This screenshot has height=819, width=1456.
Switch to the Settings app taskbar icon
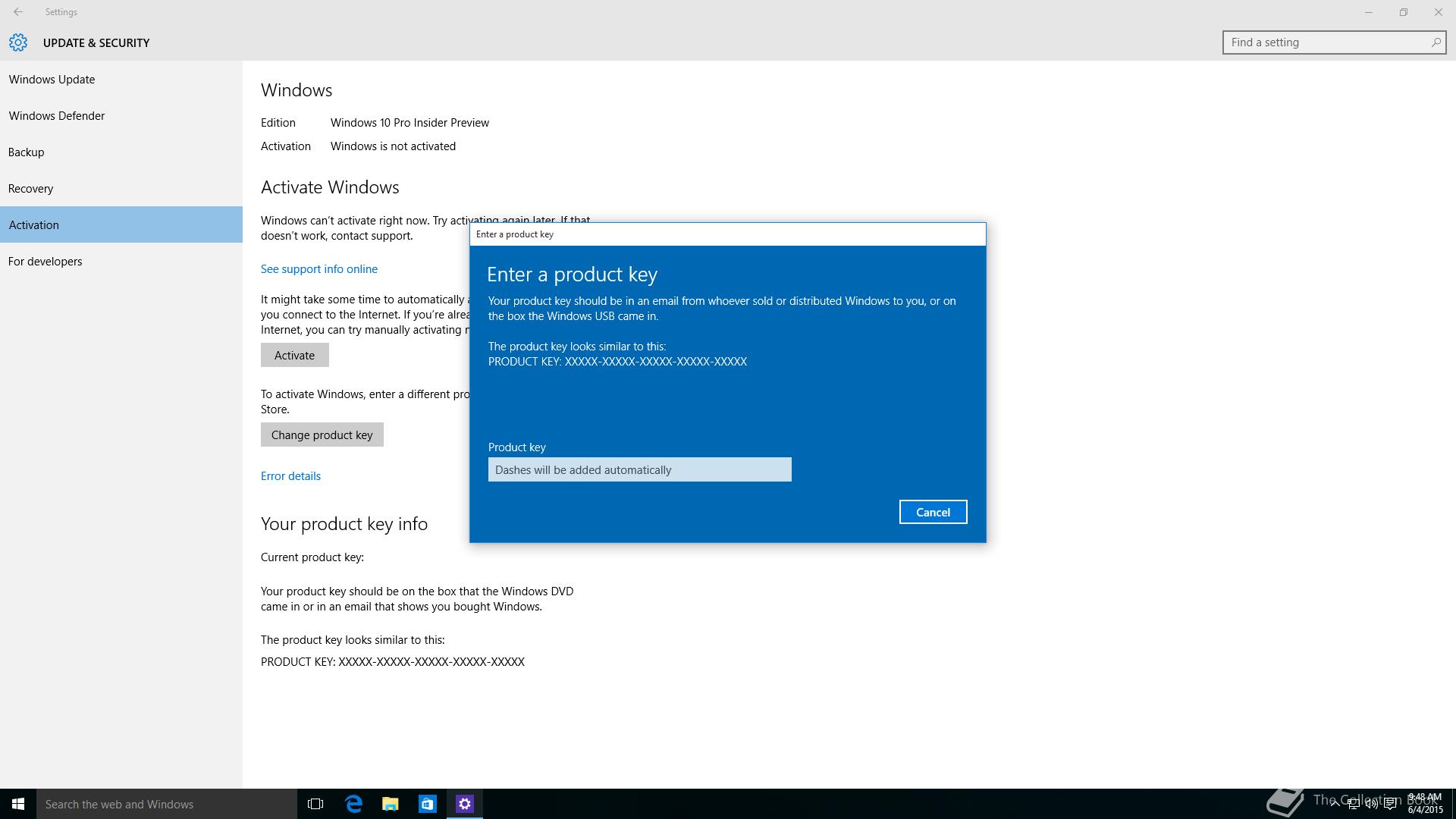(465, 804)
